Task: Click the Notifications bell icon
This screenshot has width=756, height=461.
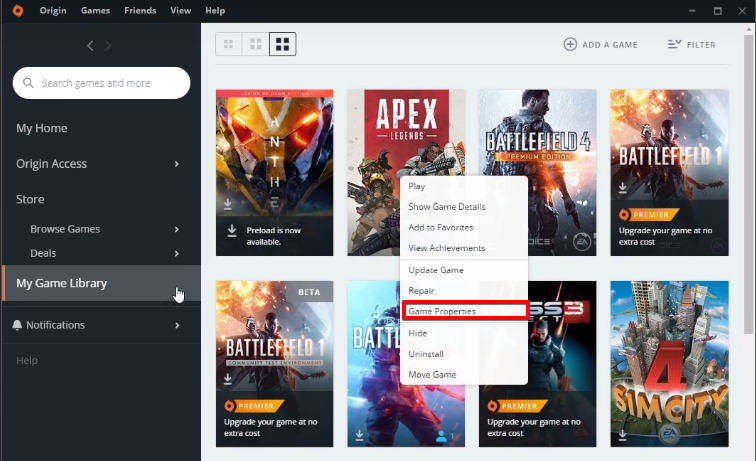Action: tap(17, 325)
